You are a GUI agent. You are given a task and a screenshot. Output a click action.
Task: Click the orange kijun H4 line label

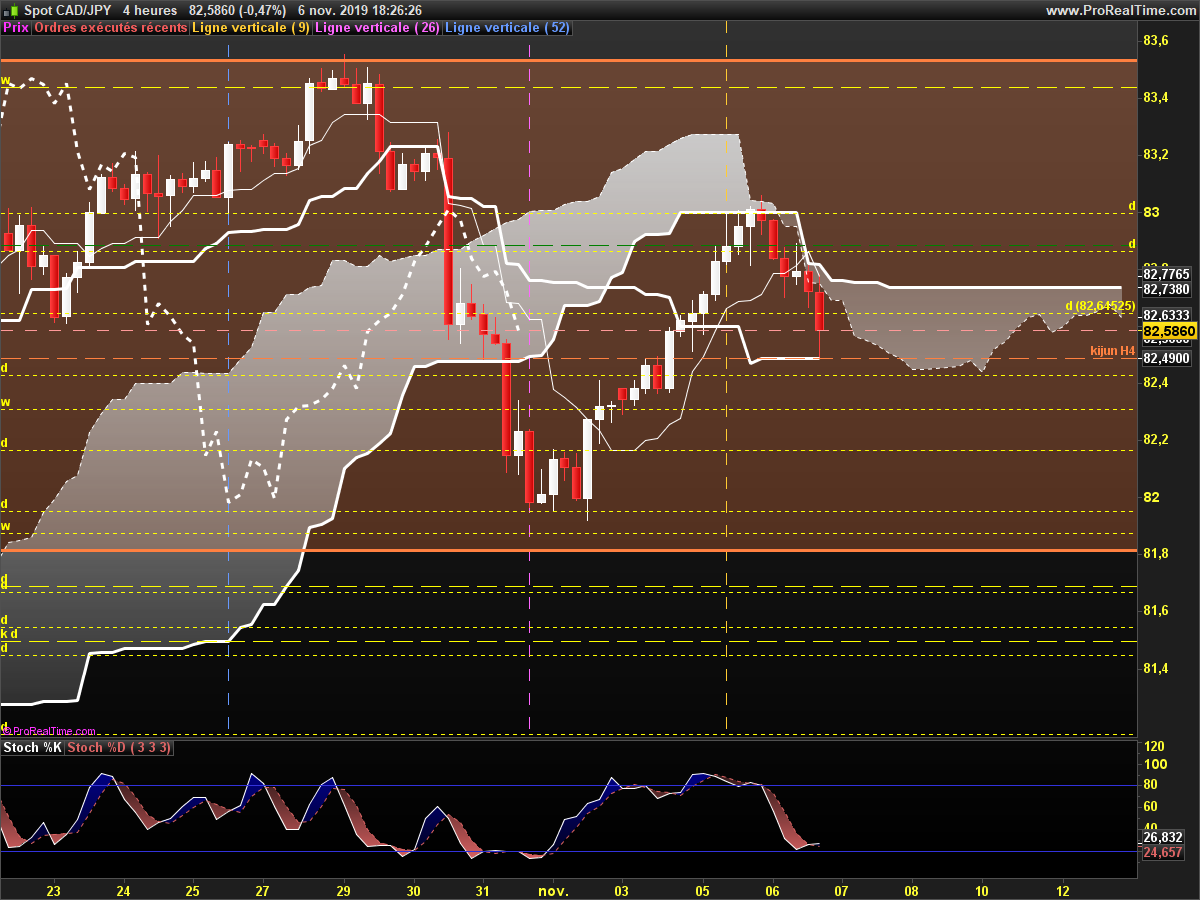(x=1113, y=351)
